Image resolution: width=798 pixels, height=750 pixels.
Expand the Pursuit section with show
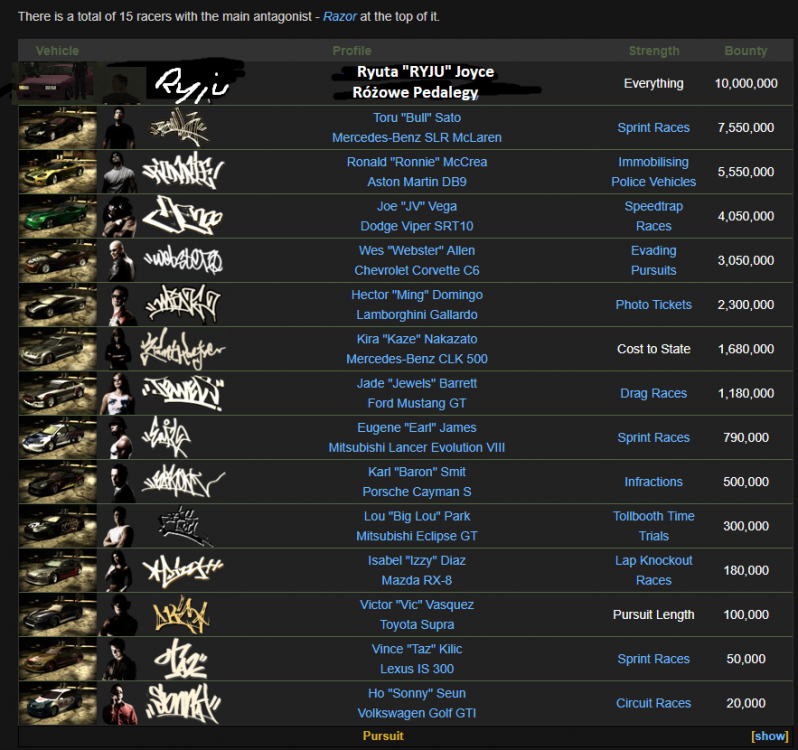pos(770,736)
